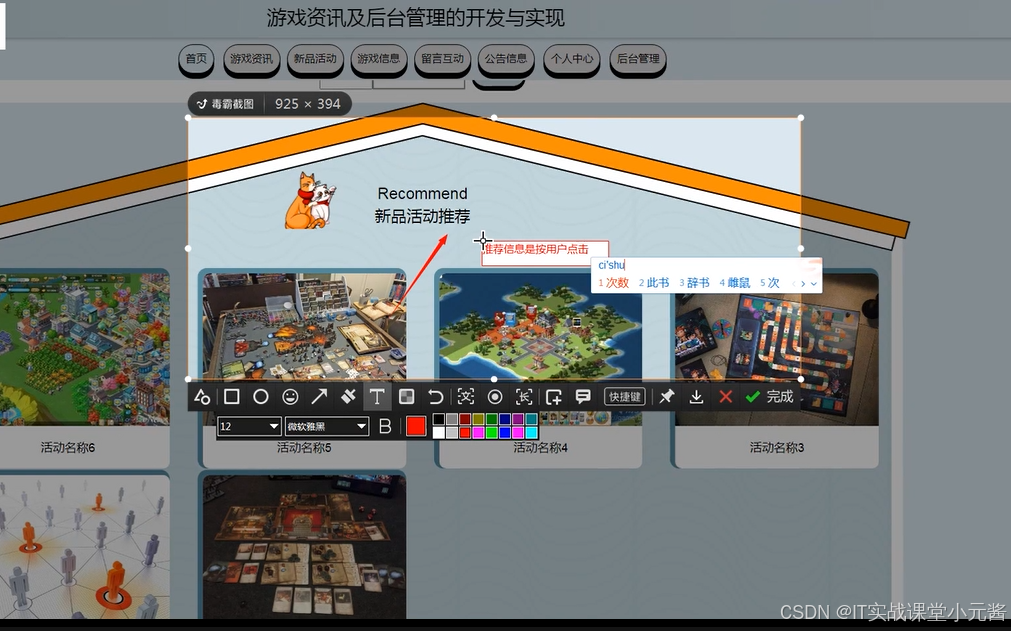Open the 活动名称3 board game thumbnail
Screen dimensions: 1011x631
[776, 349]
